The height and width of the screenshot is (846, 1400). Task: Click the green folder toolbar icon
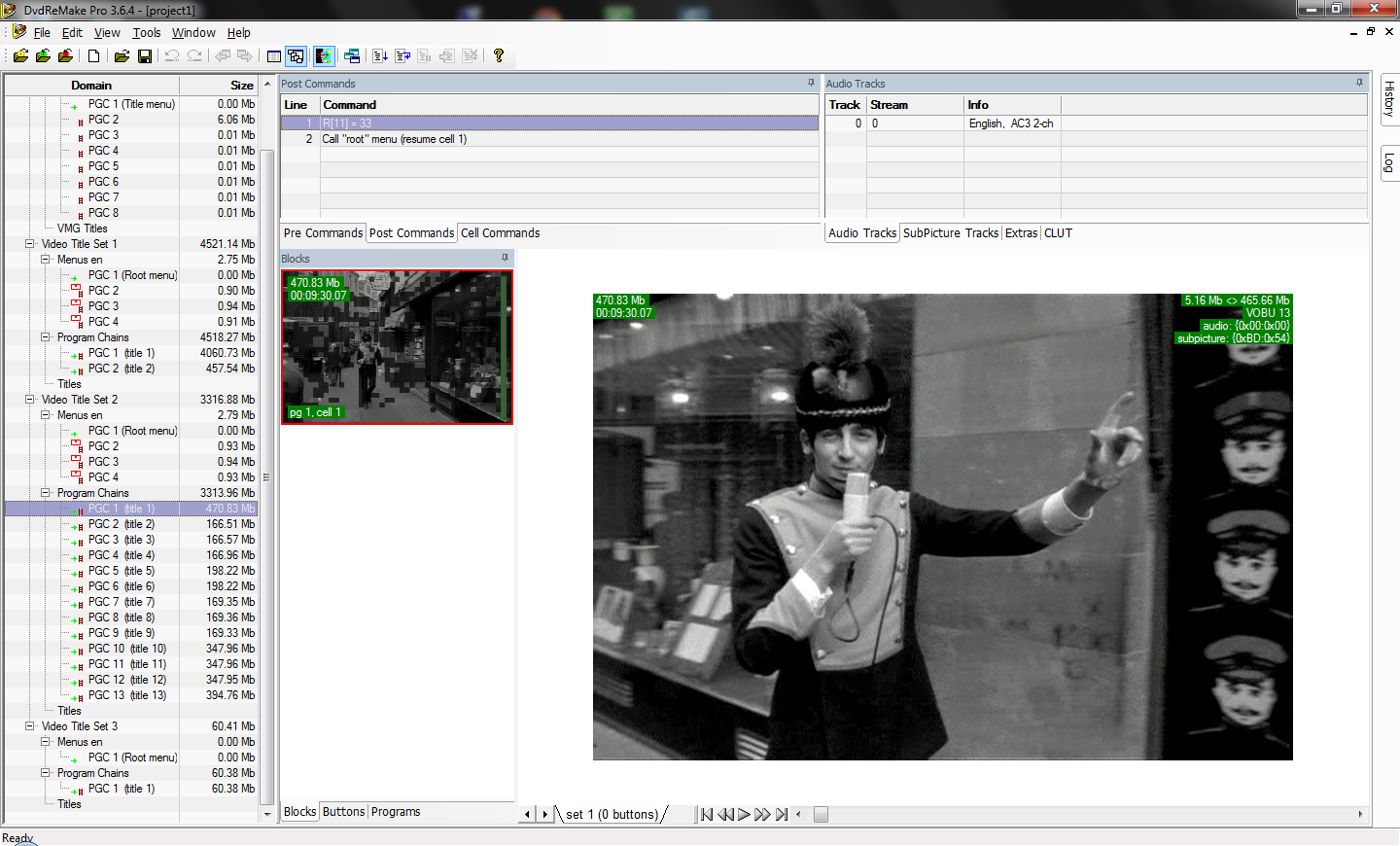pos(43,56)
